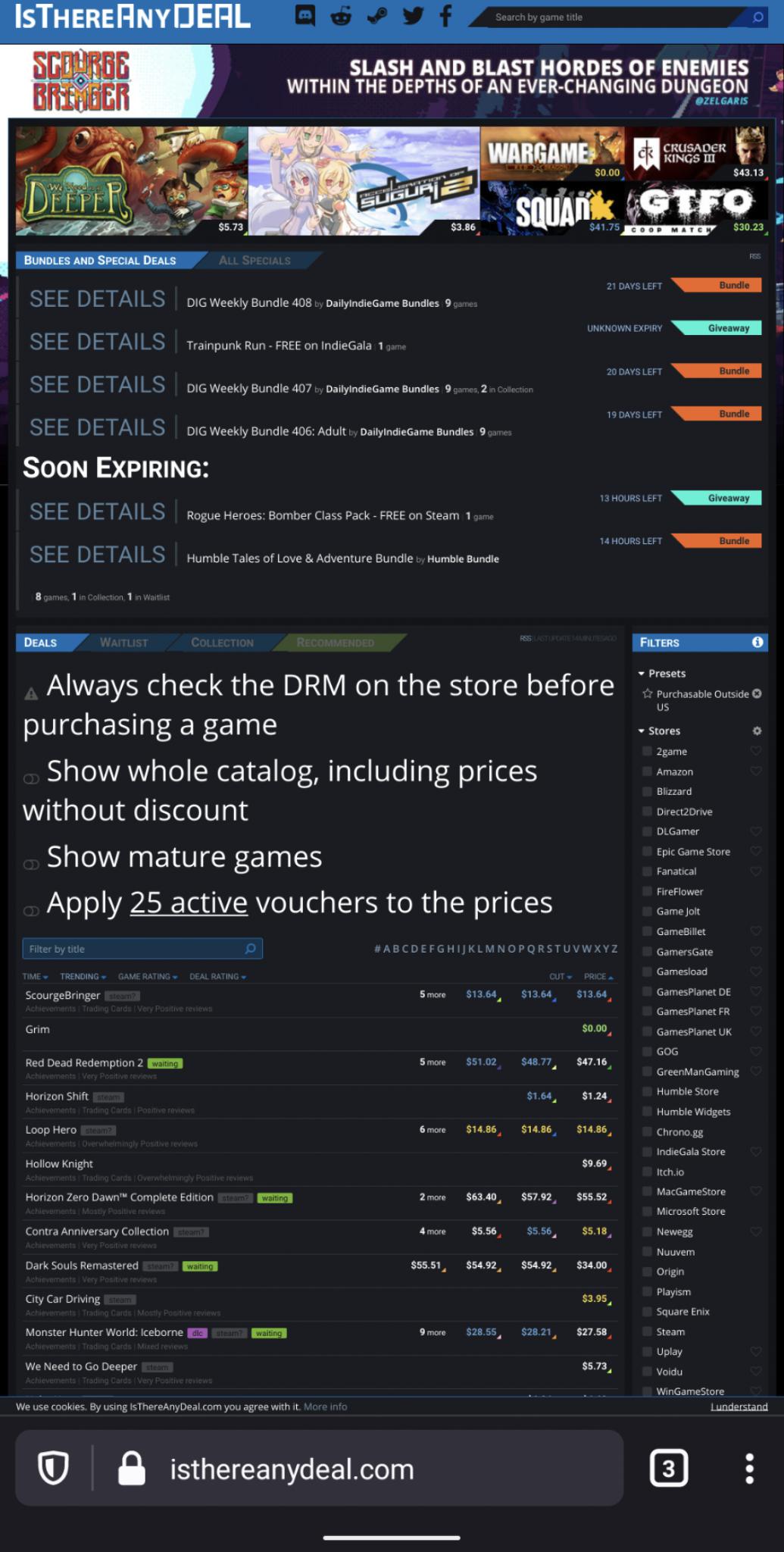Click the padlock icon in address bar
Screen dimensions: 784x1552
pyautogui.click(x=131, y=1469)
